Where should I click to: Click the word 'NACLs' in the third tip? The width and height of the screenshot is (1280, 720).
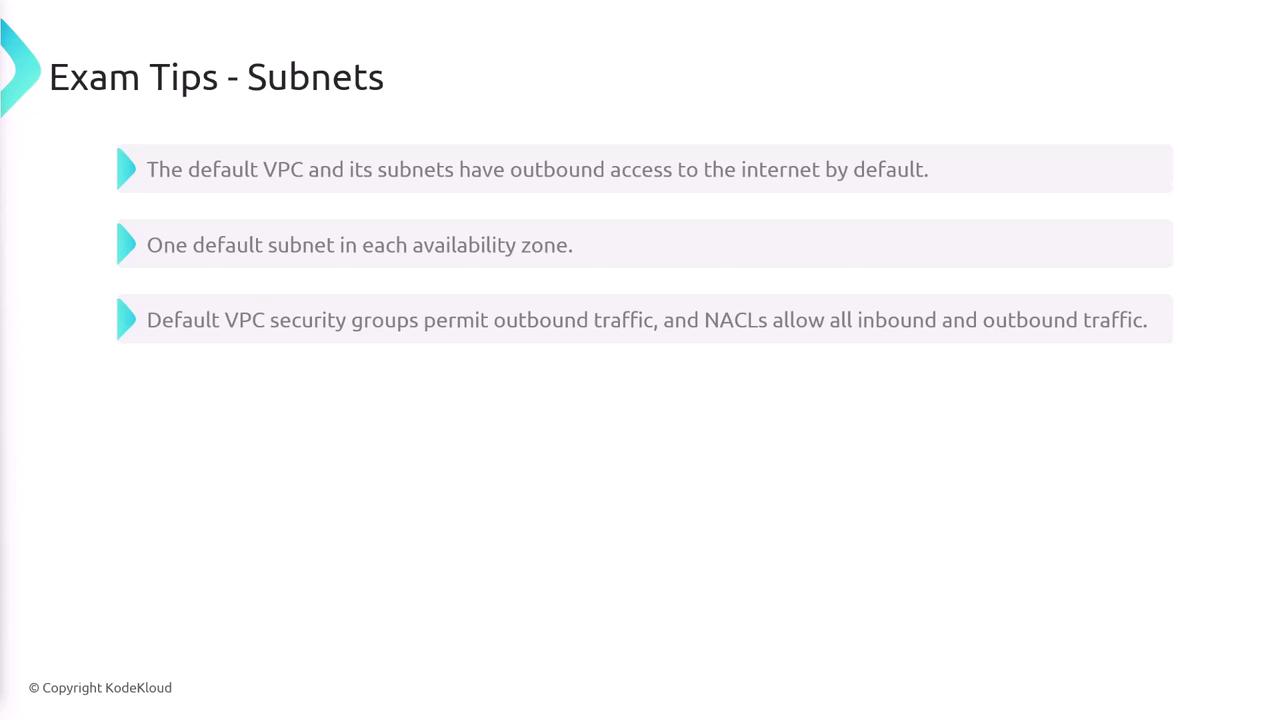(735, 320)
